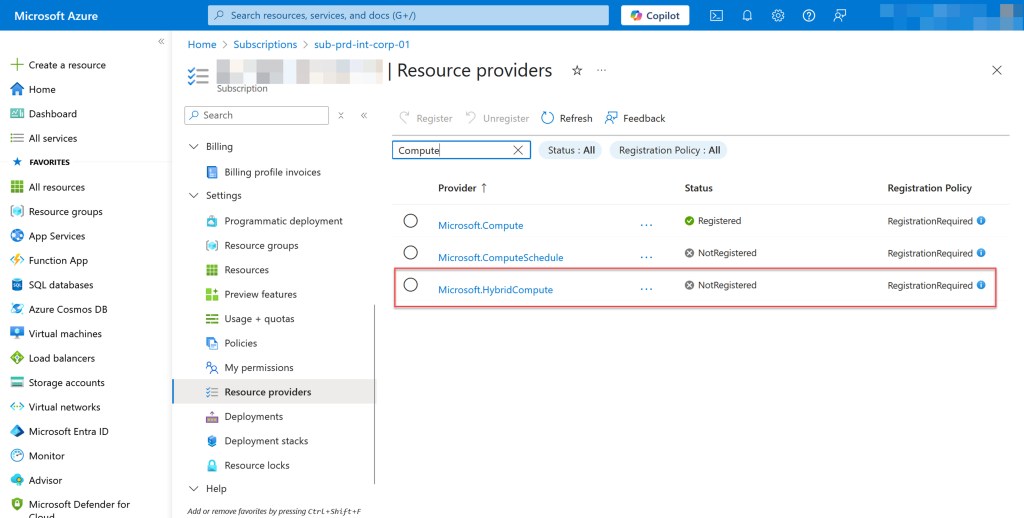Open Virtual machines in left sidebar

pyautogui.click(x=65, y=334)
